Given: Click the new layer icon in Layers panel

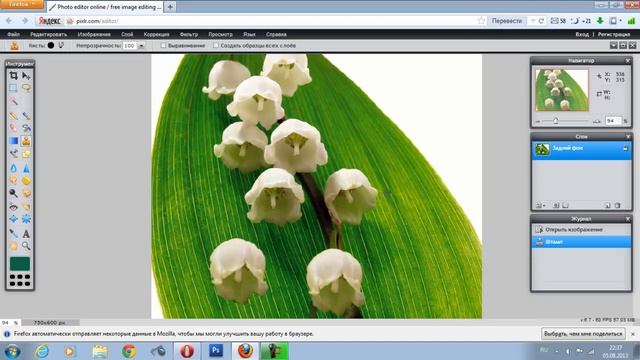Looking at the screenshot, I should click(607, 205).
